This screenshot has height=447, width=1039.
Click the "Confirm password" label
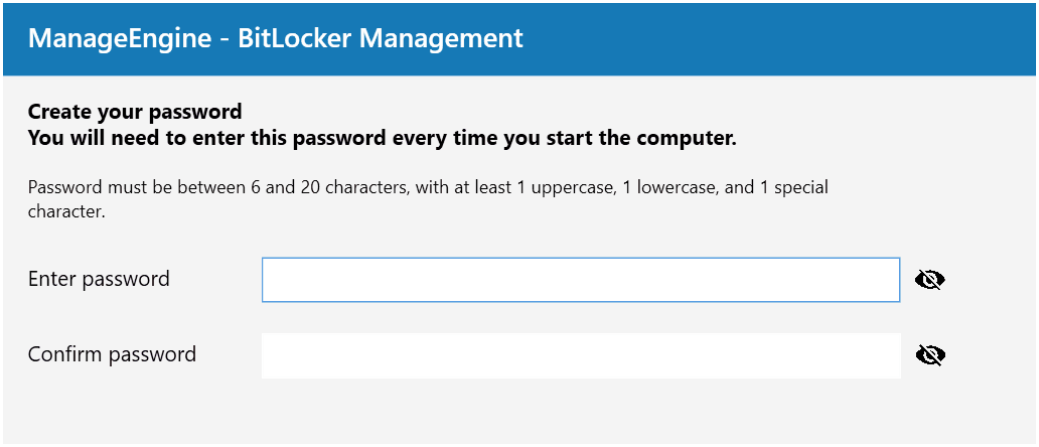[112, 354]
